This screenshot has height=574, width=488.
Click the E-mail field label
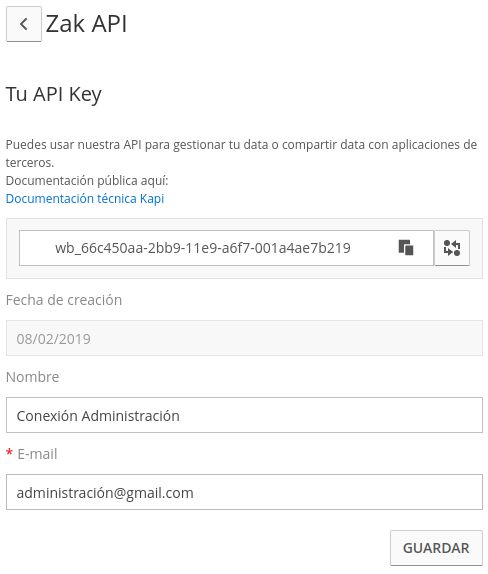pos(37,454)
